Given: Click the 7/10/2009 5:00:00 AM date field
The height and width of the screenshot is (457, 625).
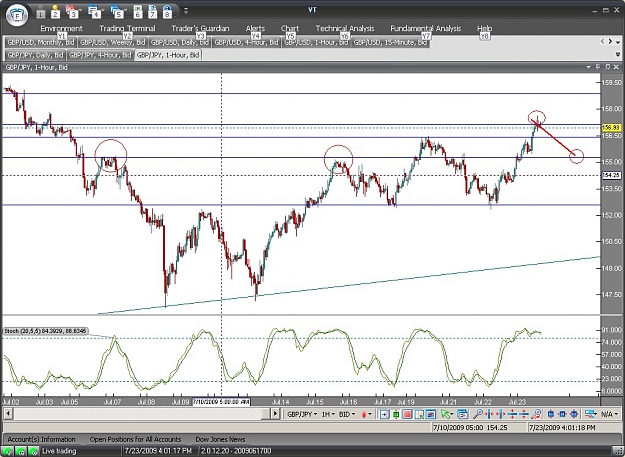Looking at the screenshot, I should tap(221, 402).
